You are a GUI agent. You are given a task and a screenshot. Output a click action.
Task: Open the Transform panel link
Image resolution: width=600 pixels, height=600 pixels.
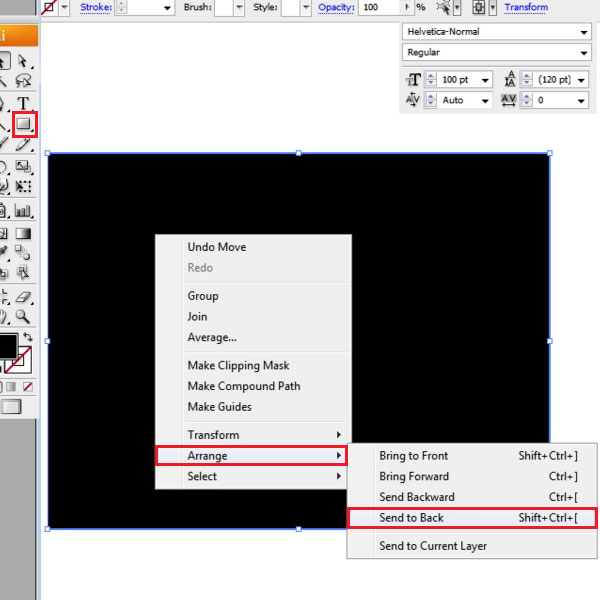(x=526, y=7)
